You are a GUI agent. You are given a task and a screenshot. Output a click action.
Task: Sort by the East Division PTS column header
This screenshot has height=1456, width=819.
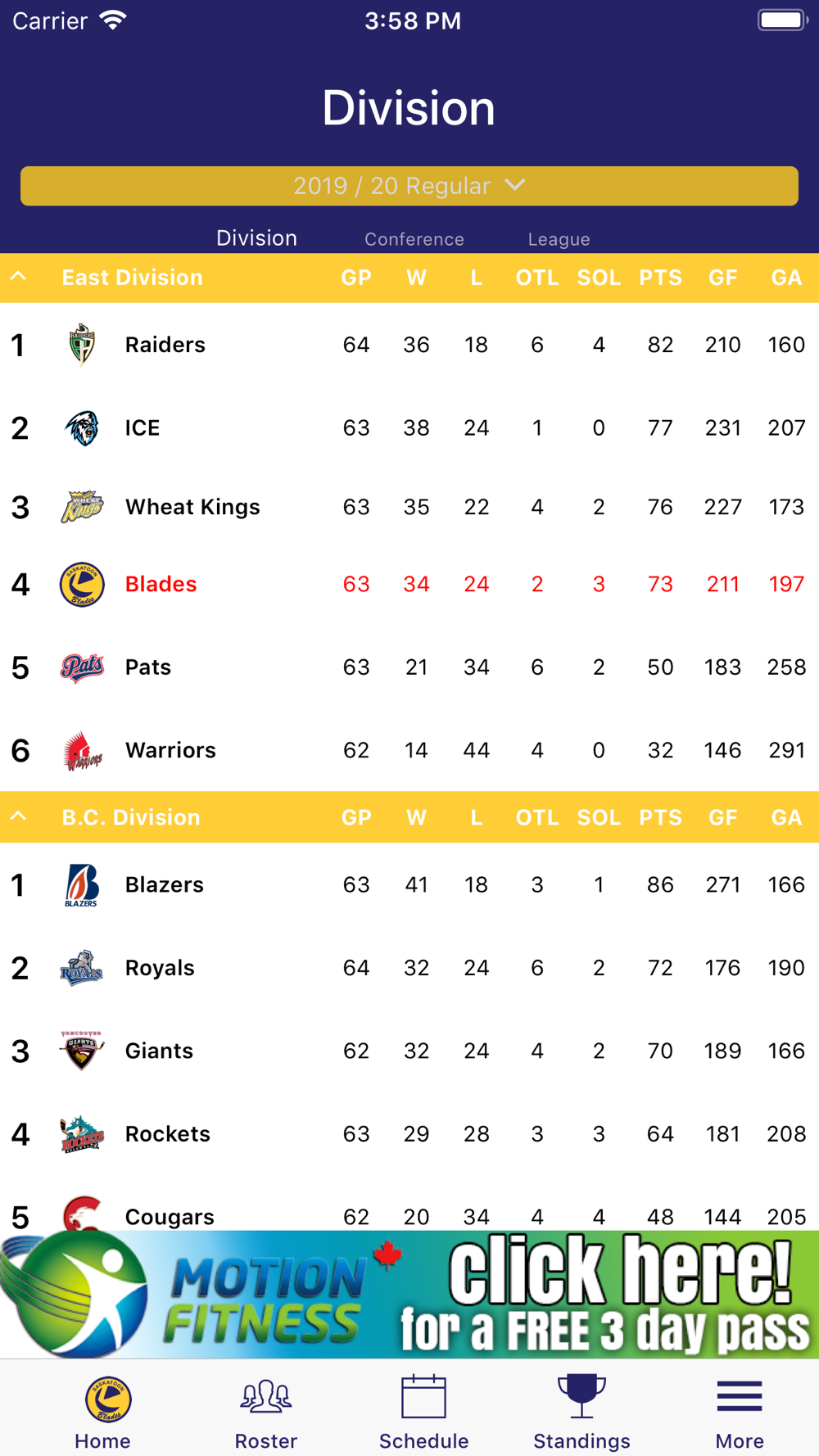pyautogui.click(x=660, y=278)
